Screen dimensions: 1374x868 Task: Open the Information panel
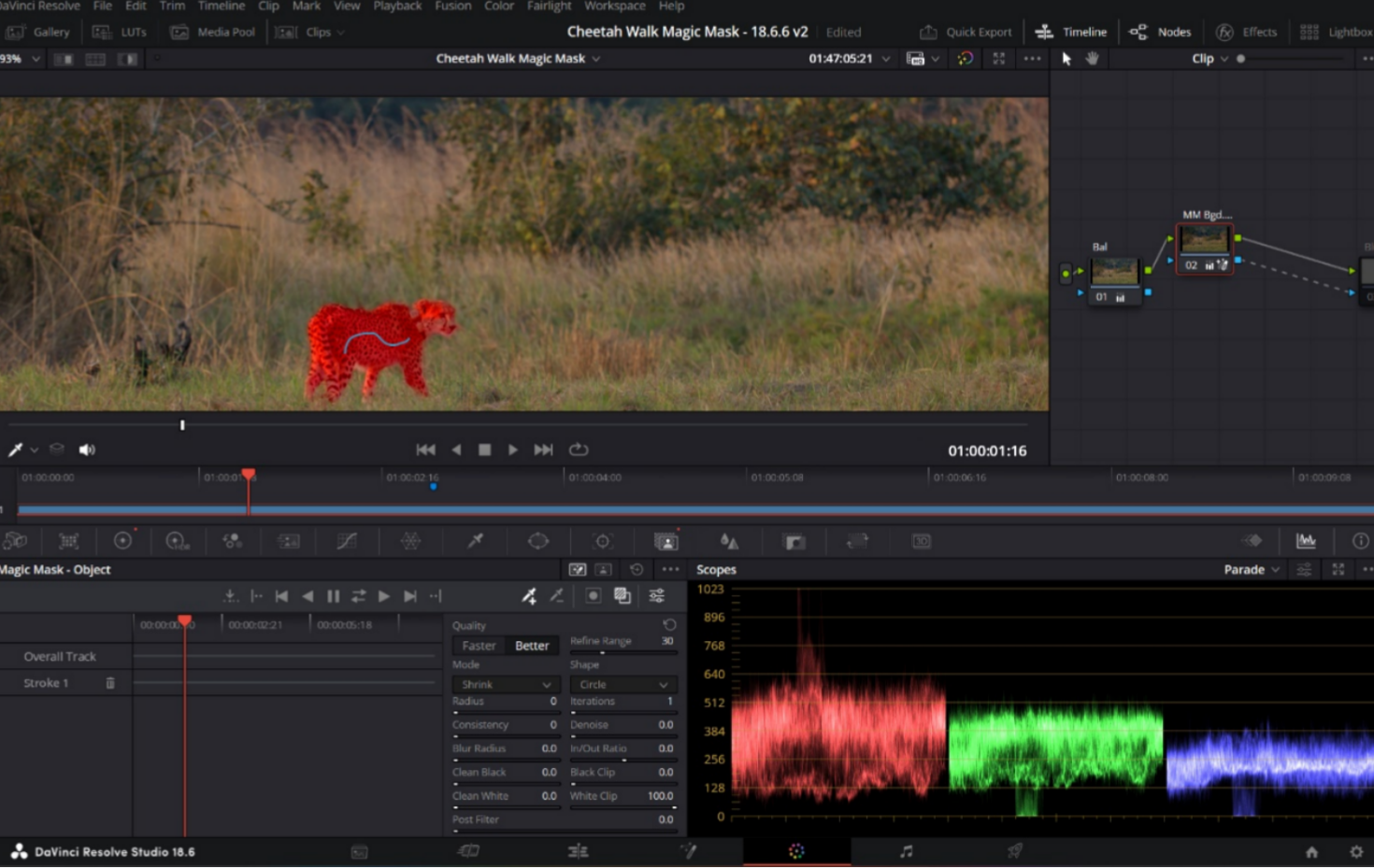pos(1361,541)
